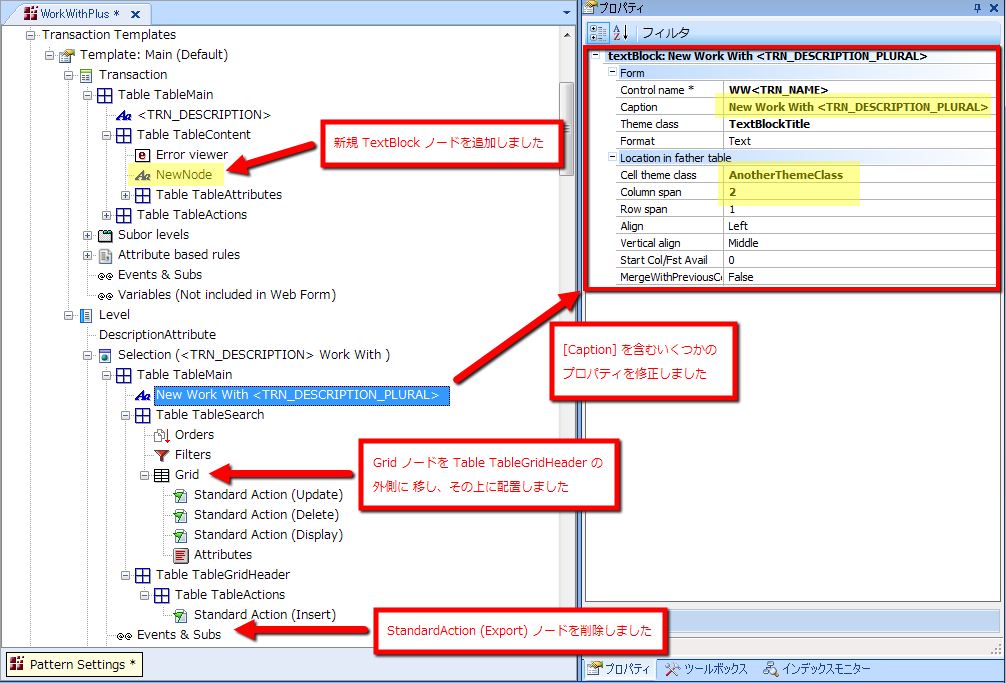Pin the プロパティ panel with auto-hide pushpin
Screen dimensions: 1006x683
(976, 8)
